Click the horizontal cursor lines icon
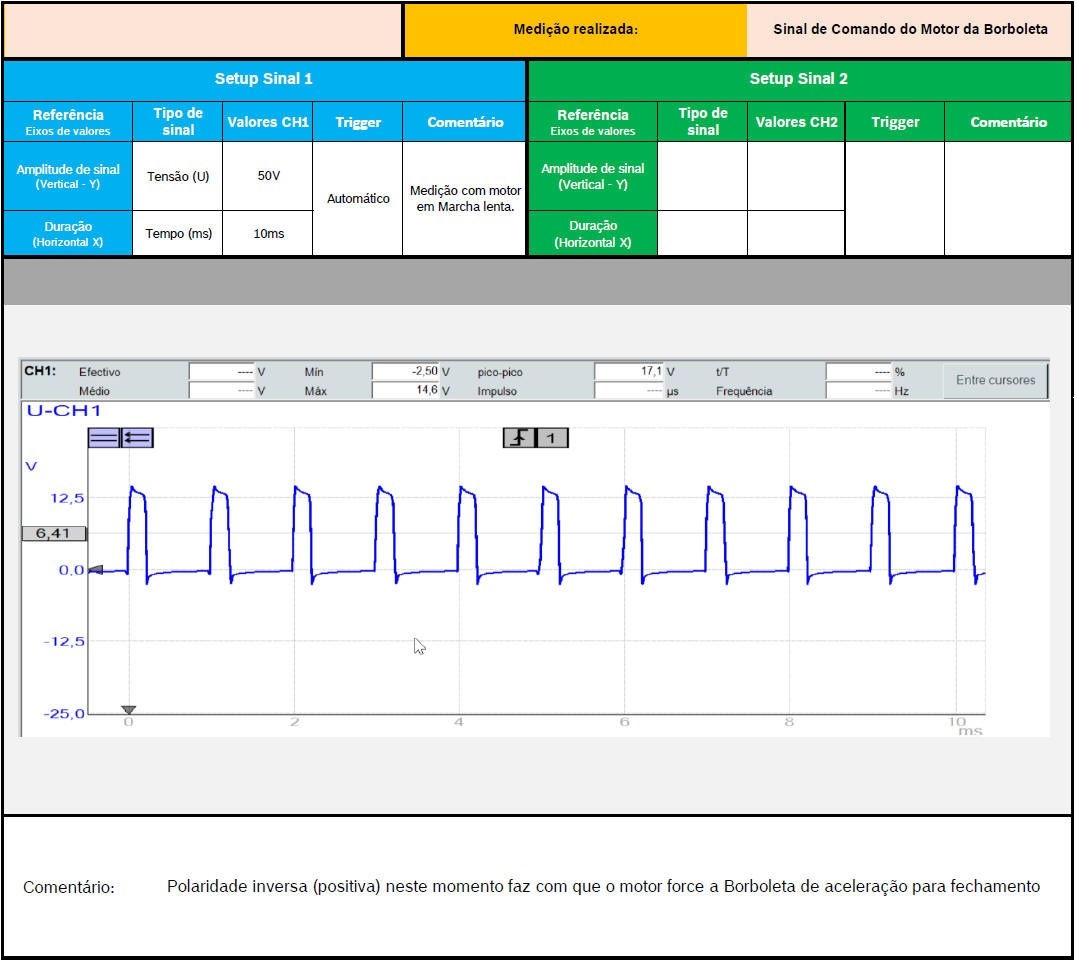The image size is (1077, 961). coord(104,437)
